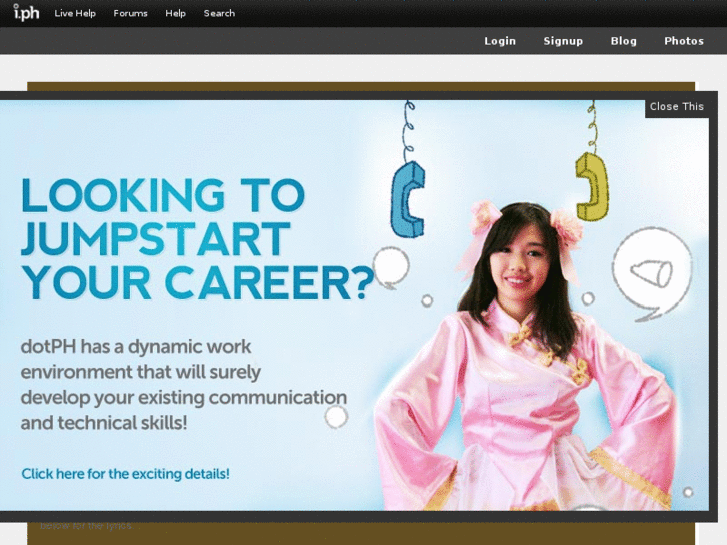Click the i.ph logo
Screen dimensions: 727x545
[x=26, y=13]
